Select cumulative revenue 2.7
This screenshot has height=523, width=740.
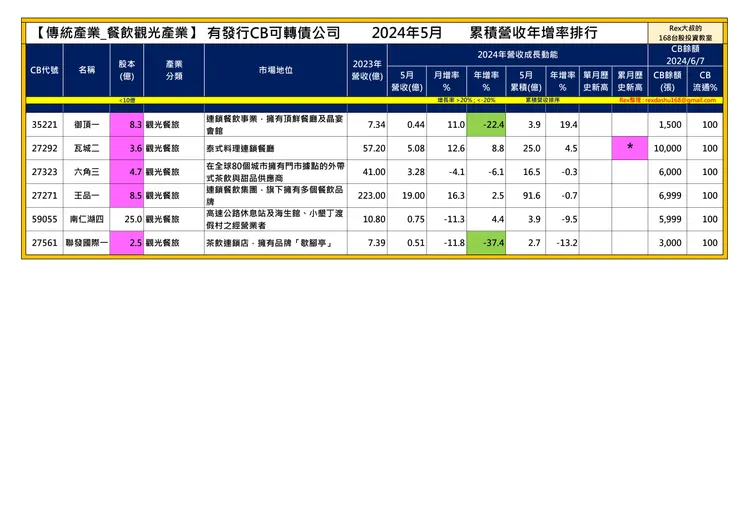[x=534, y=243]
